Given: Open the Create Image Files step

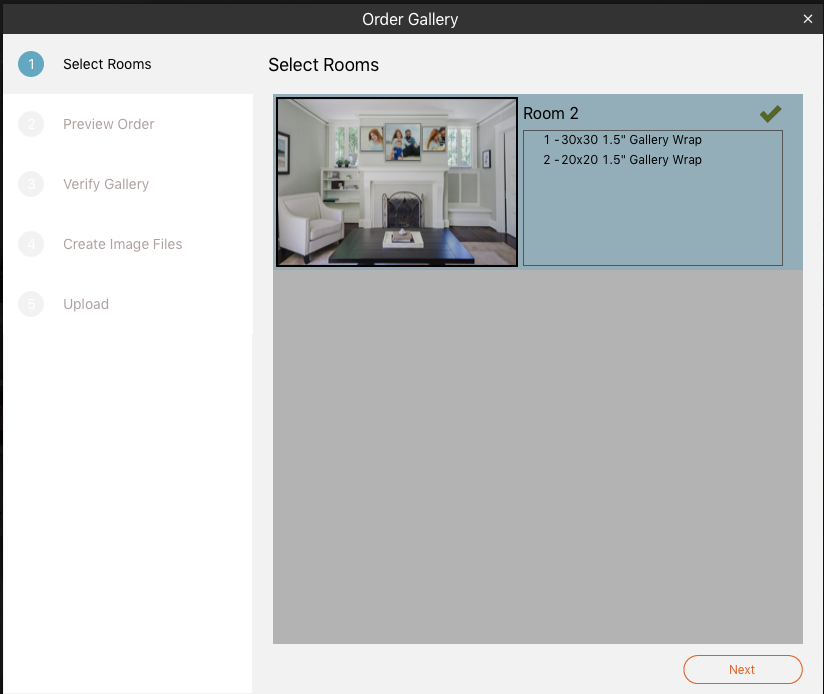Looking at the screenshot, I should pyautogui.click(x=122, y=244).
